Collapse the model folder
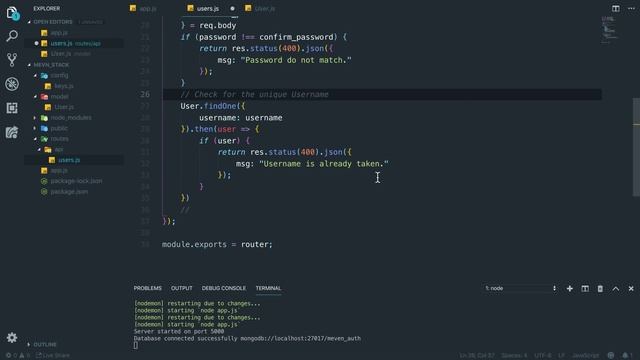640x360 pixels. (35, 97)
